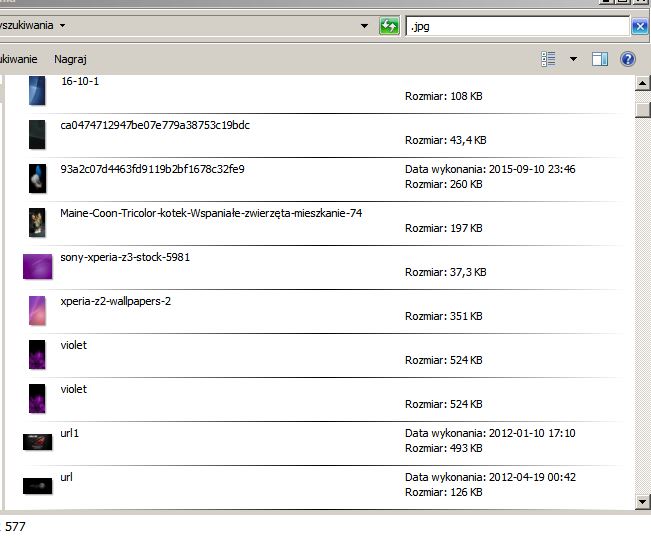
Task: Select file sony-xperia-z3-stock-5981
Action: pyautogui.click(x=125, y=257)
